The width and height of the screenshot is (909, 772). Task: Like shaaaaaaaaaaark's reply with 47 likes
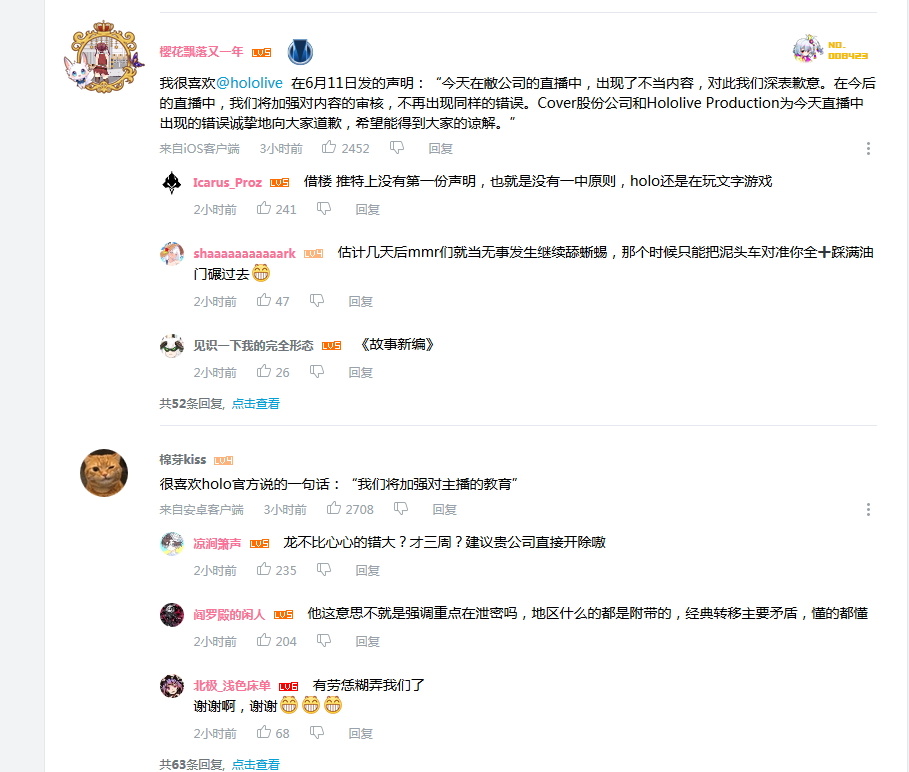264,300
